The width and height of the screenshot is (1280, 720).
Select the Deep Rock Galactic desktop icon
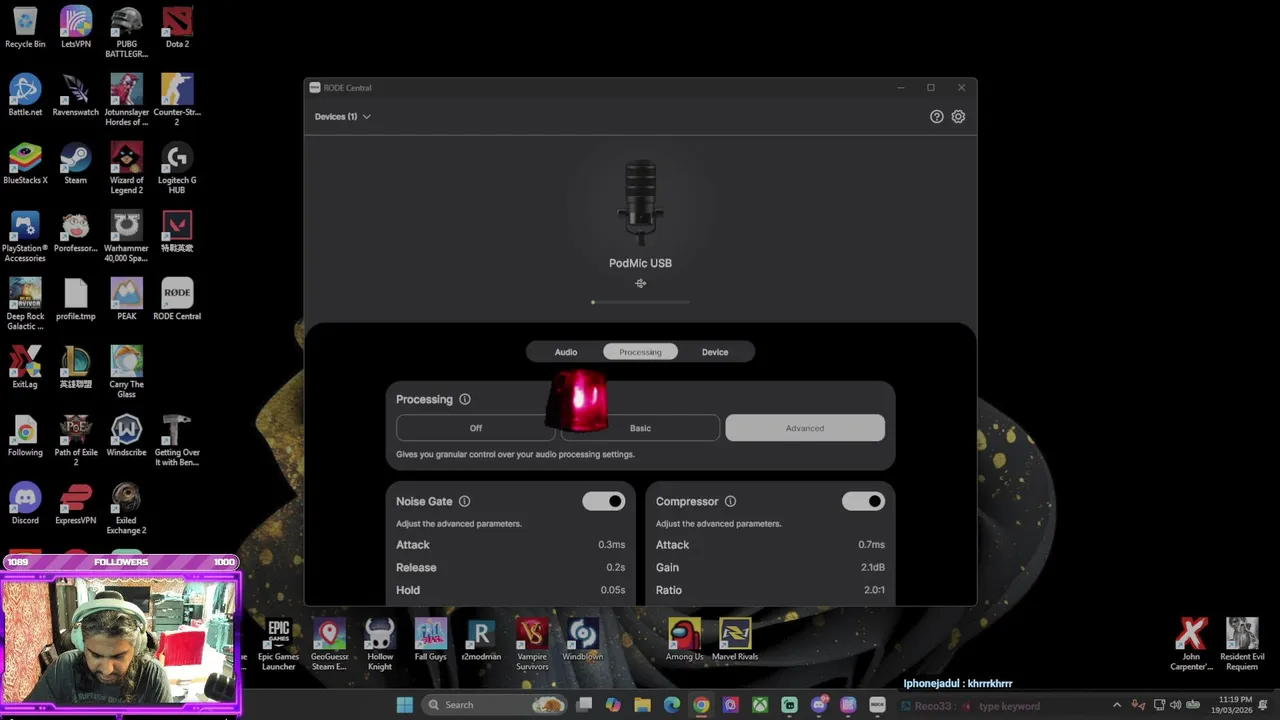(x=25, y=304)
